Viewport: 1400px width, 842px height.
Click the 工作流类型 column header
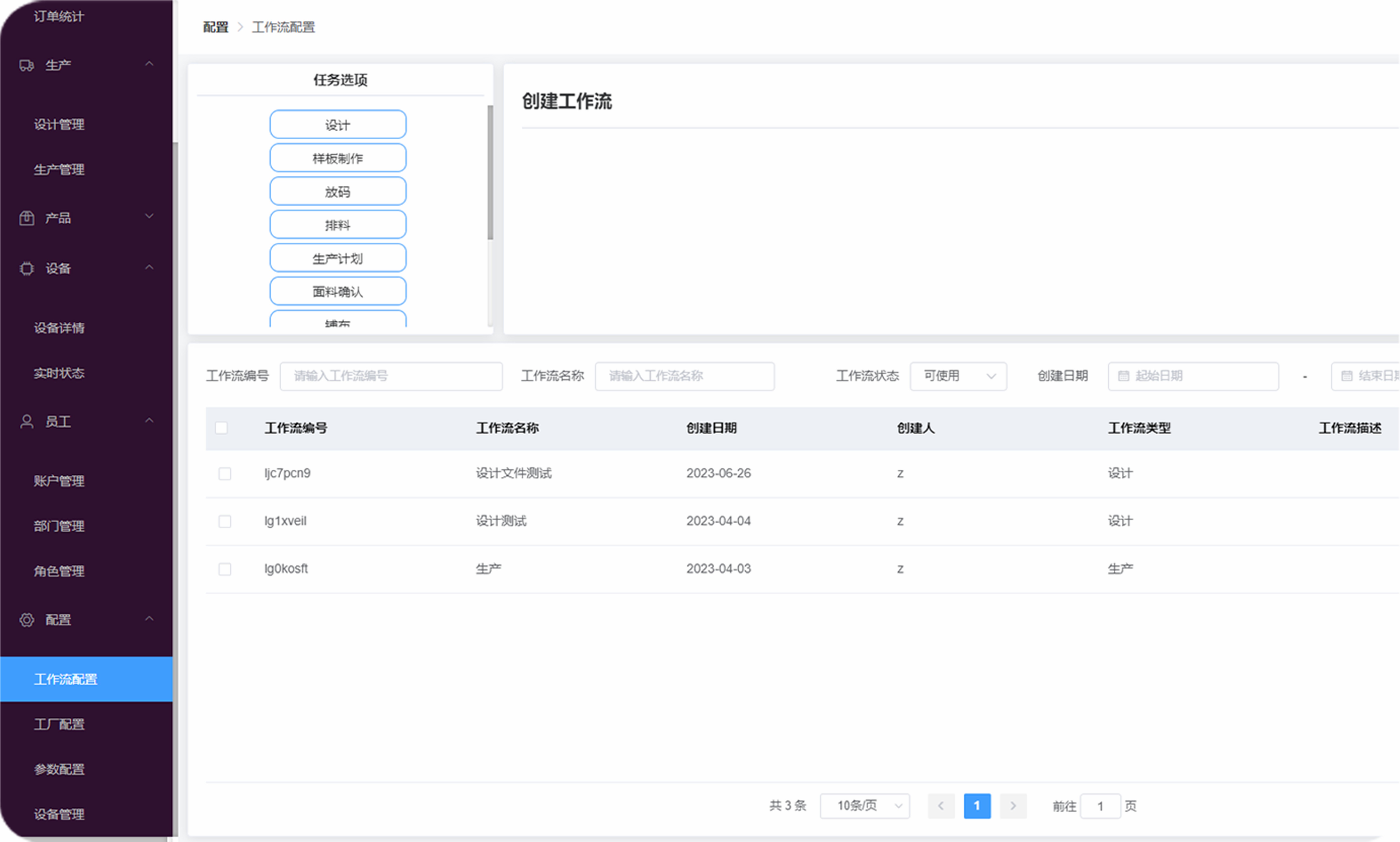pos(1139,428)
